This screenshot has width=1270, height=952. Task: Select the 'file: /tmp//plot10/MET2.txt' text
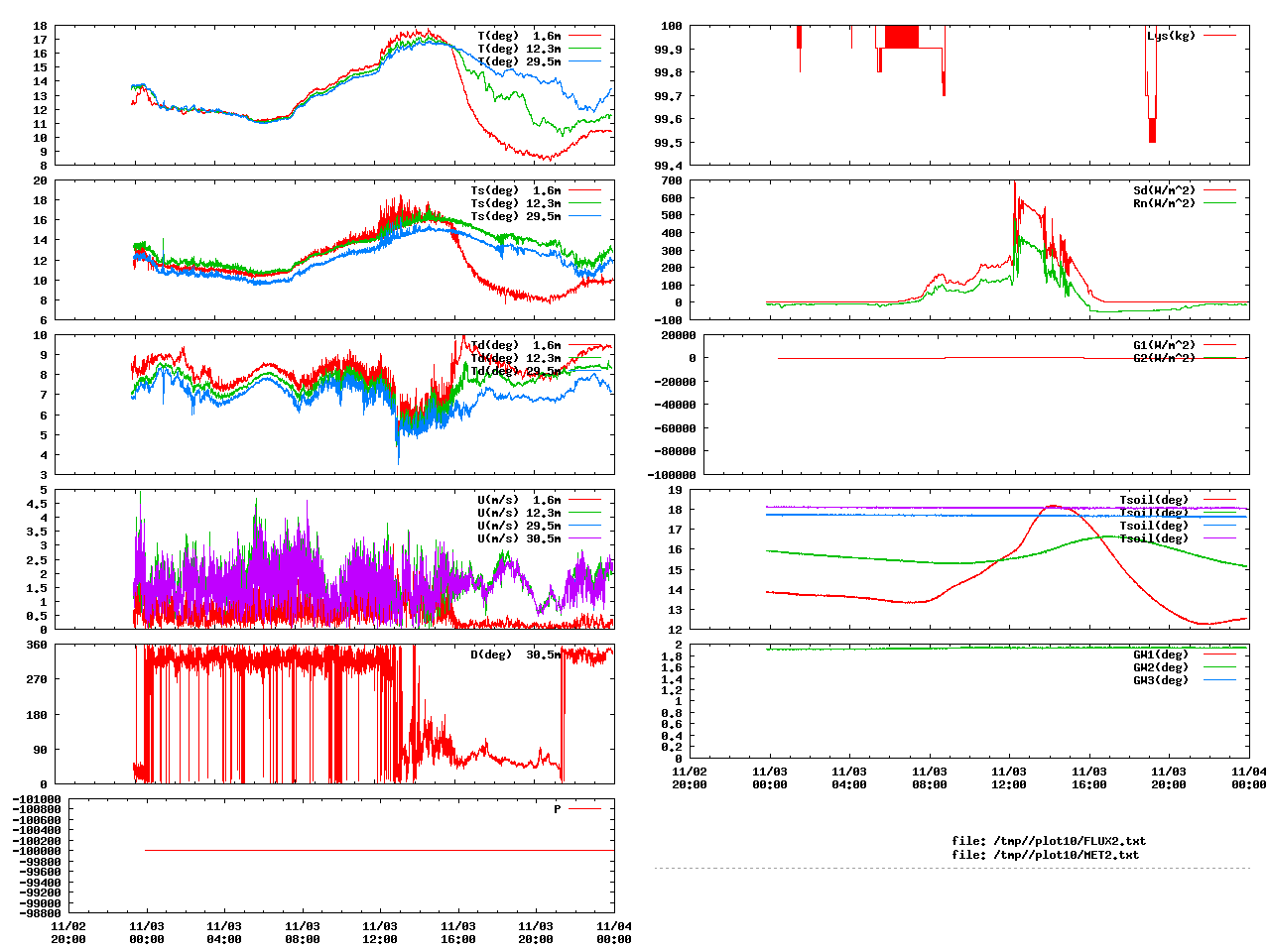click(x=1046, y=854)
